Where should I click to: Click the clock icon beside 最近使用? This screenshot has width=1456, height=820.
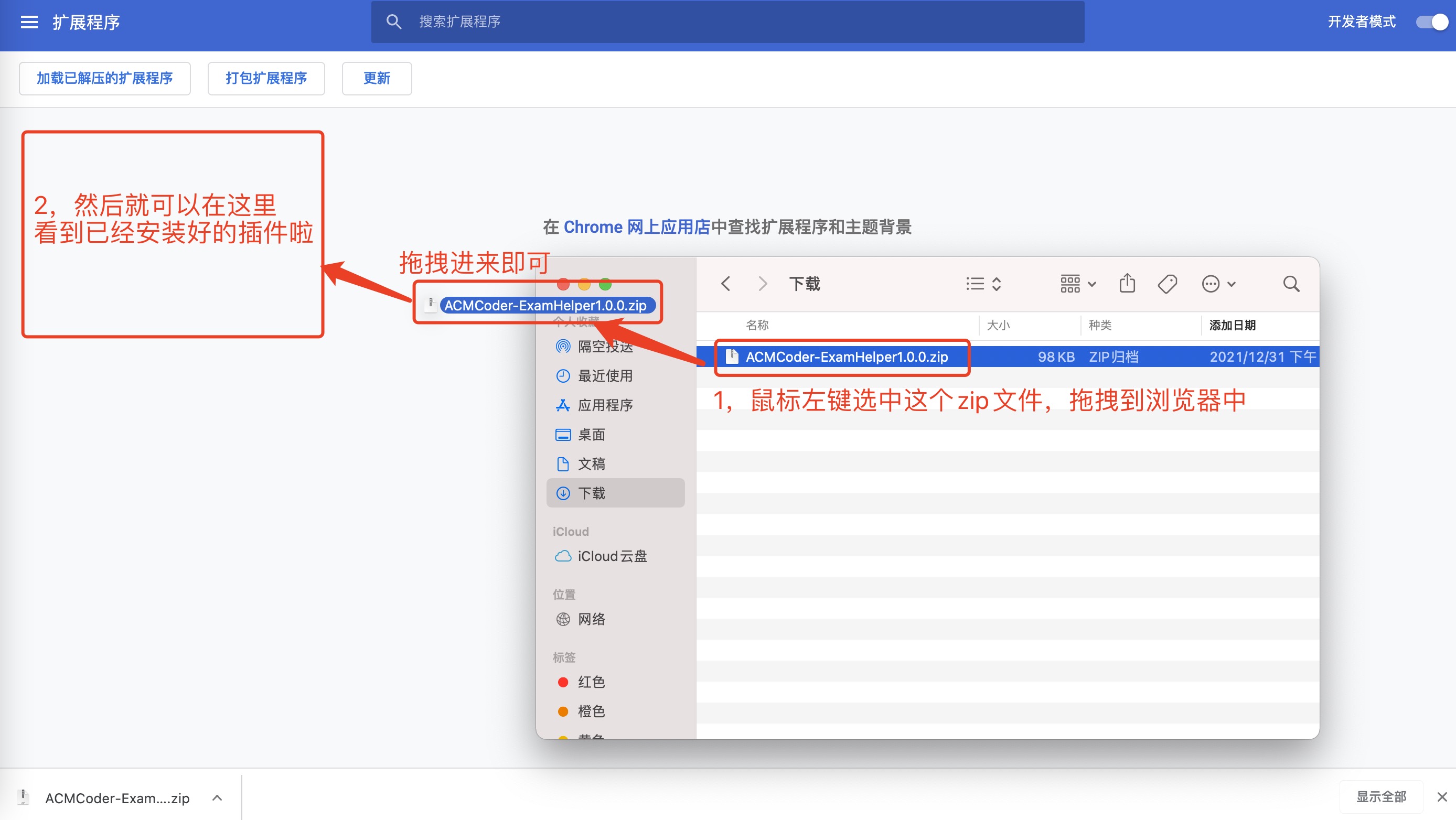[x=563, y=376]
